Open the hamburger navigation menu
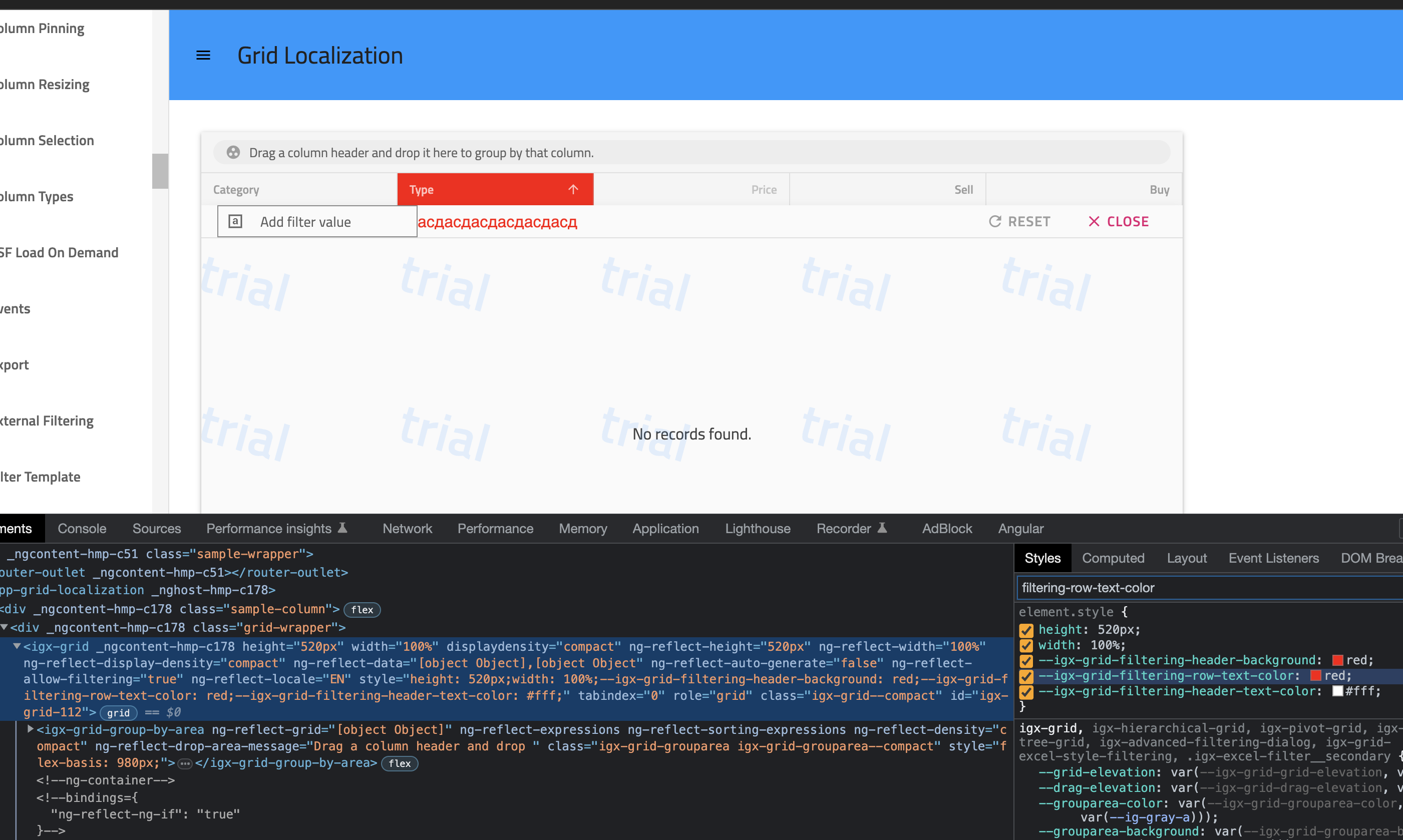The image size is (1403, 840). click(203, 55)
